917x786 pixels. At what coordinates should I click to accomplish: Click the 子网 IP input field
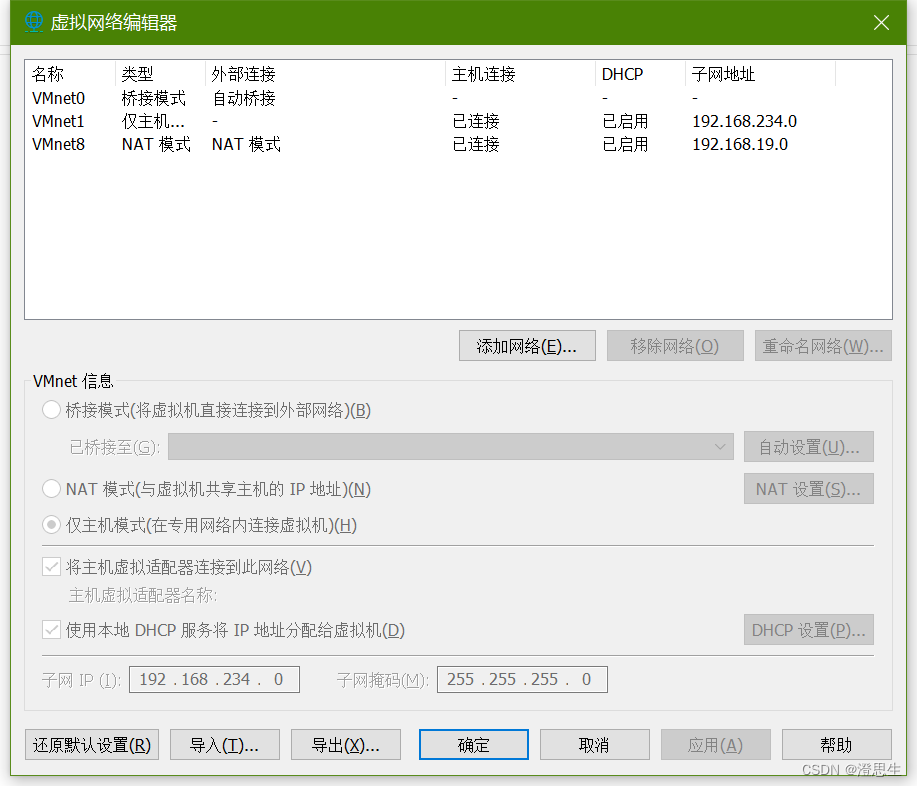pos(214,679)
